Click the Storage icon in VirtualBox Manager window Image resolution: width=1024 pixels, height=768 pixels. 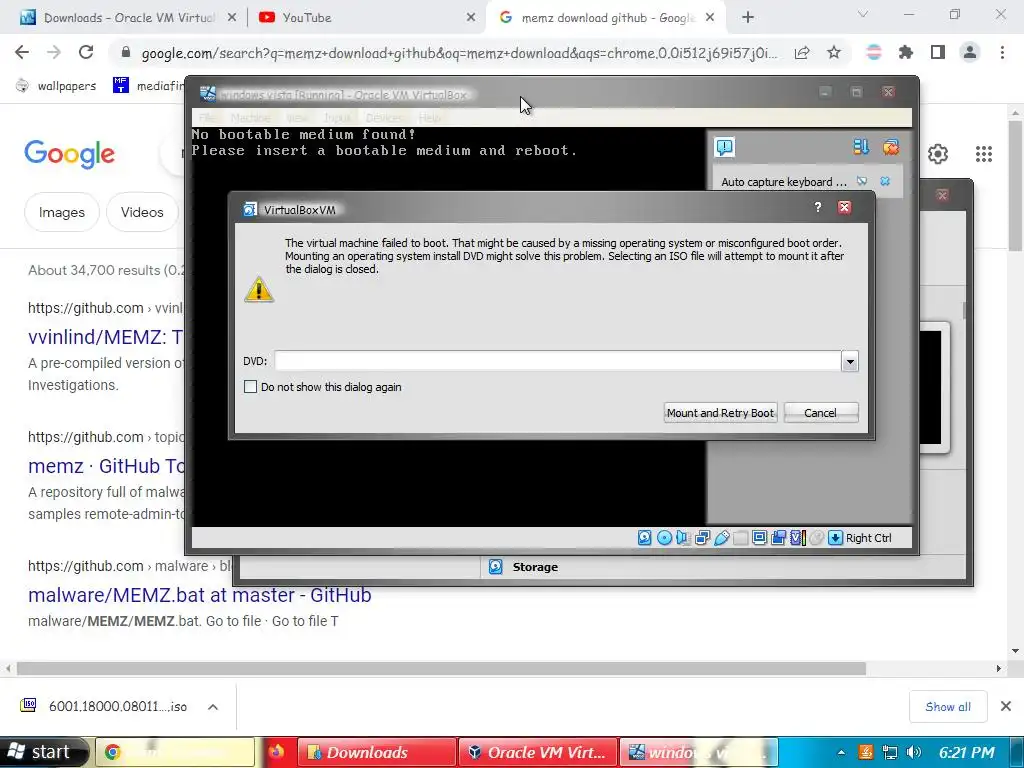point(496,567)
